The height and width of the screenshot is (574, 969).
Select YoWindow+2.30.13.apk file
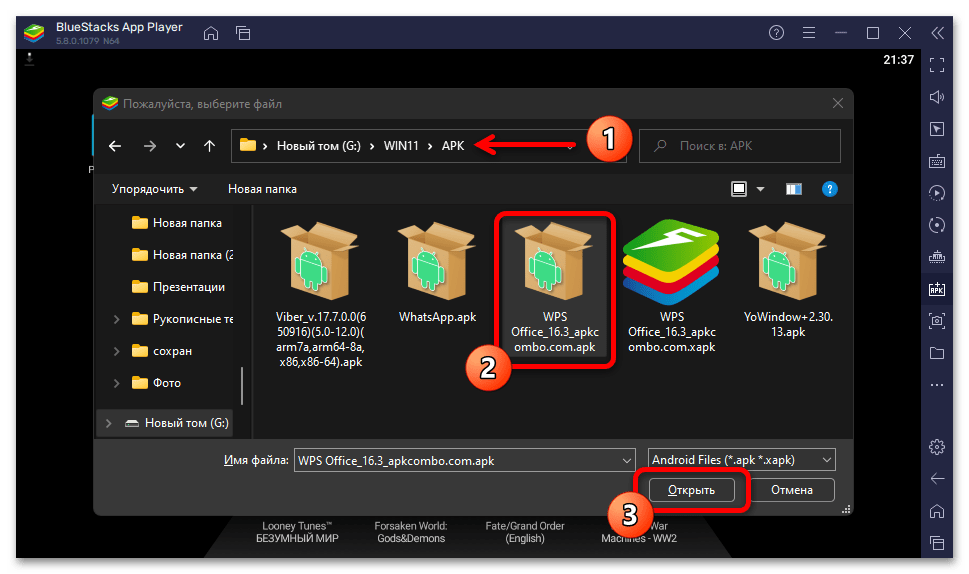[x=788, y=280]
